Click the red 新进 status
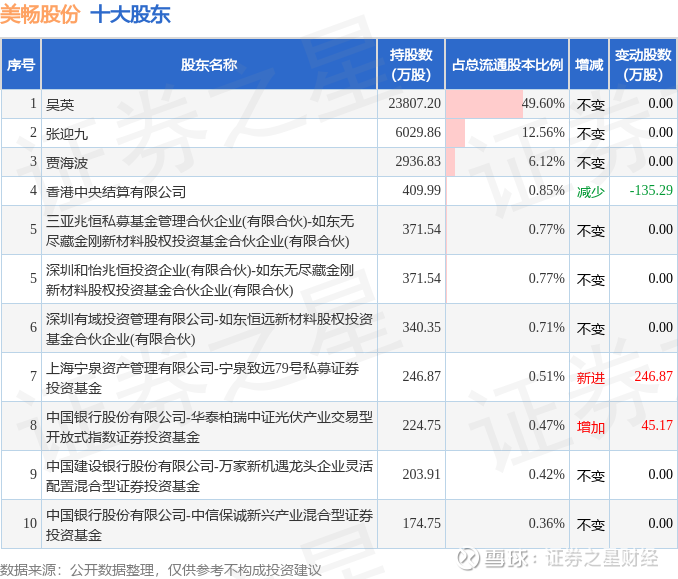This screenshot has width=678, height=579. click(x=591, y=378)
